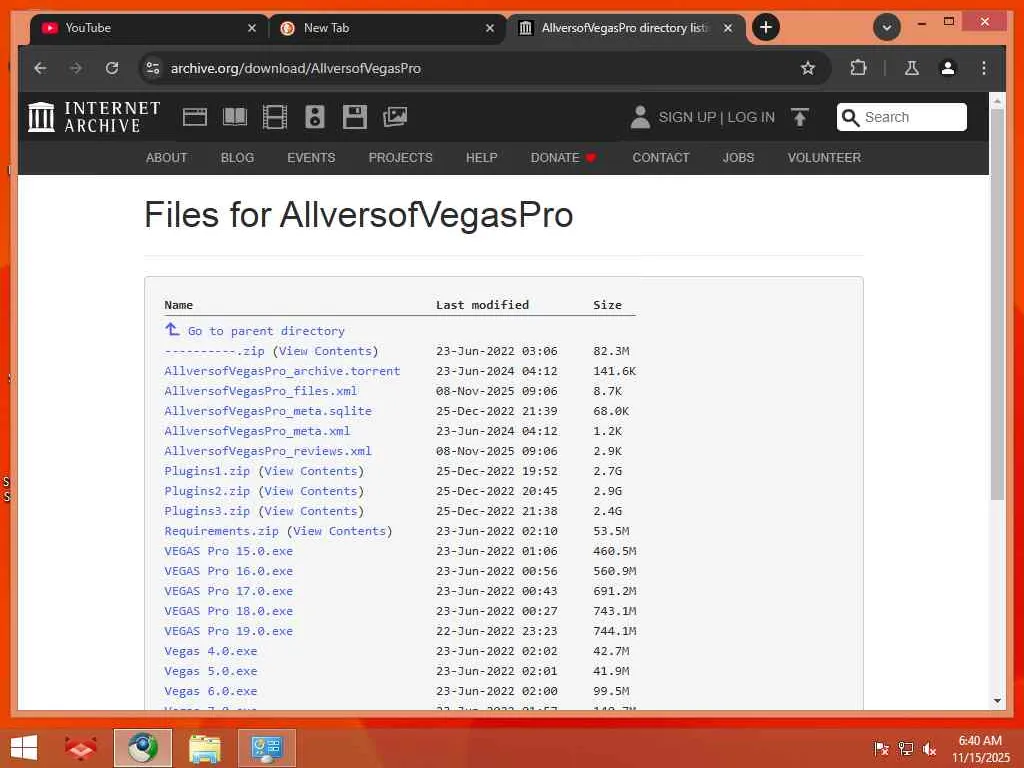The image size is (1024, 768).
Task: Open AllversofVegasPro_reviews.xml link
Action: (268, 451)
